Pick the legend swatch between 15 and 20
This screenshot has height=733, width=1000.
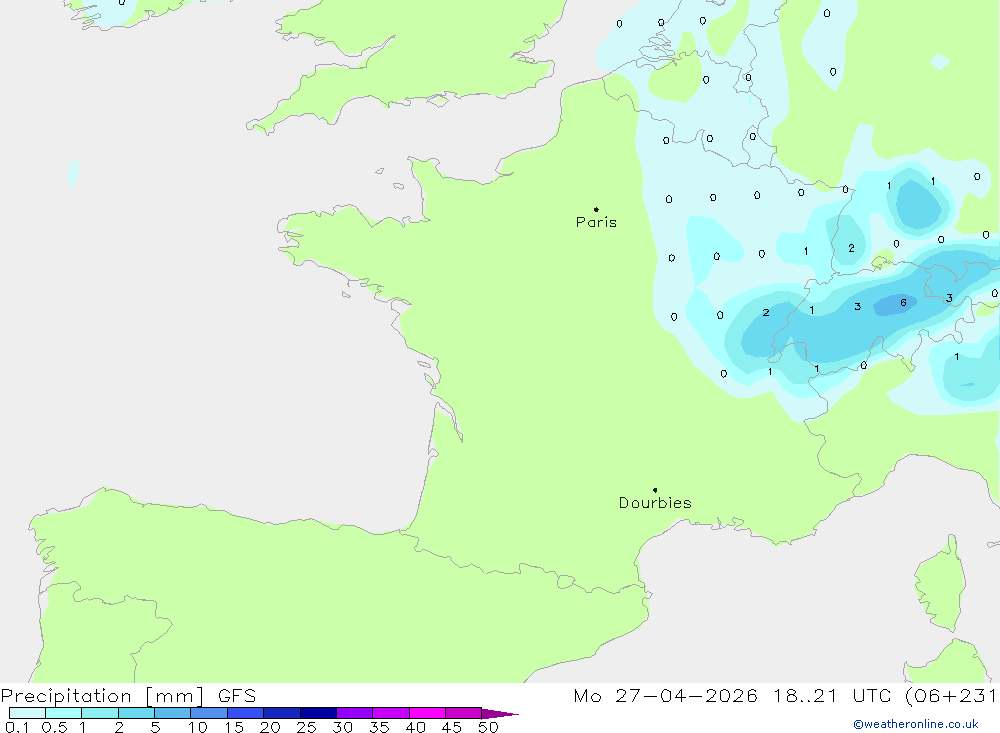pyautogui.click(x=246, y=713)
